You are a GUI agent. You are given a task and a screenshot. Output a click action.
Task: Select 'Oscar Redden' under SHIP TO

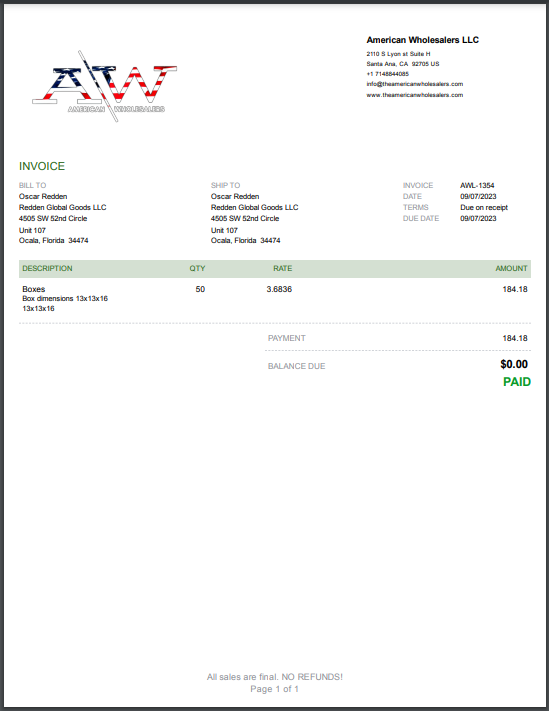(x=235, y=196)
